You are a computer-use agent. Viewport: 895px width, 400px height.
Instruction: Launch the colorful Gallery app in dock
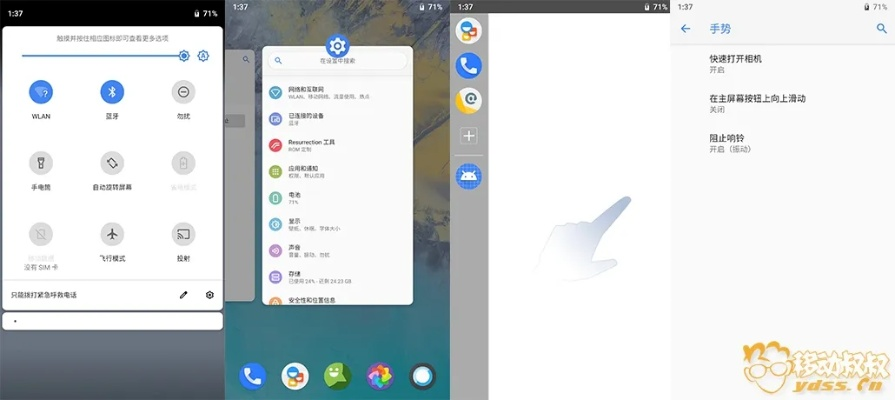pos(380,377)
